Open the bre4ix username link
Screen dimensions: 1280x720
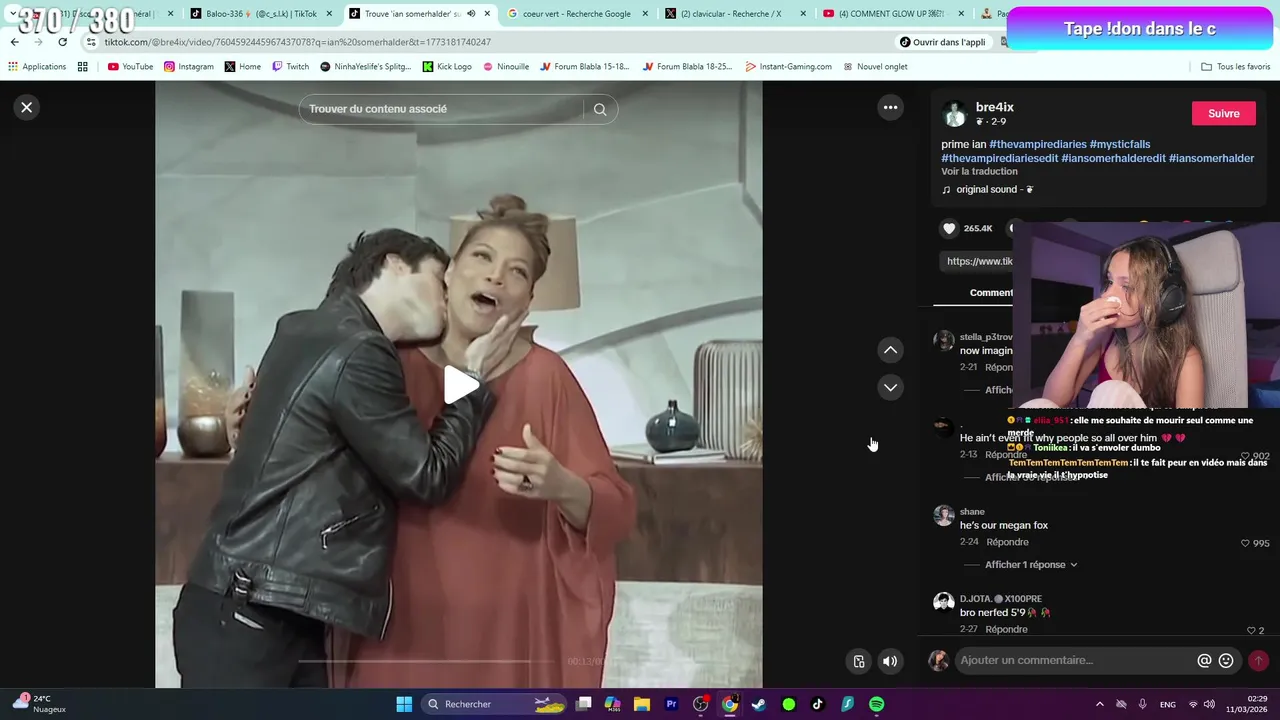click(995, 107)
